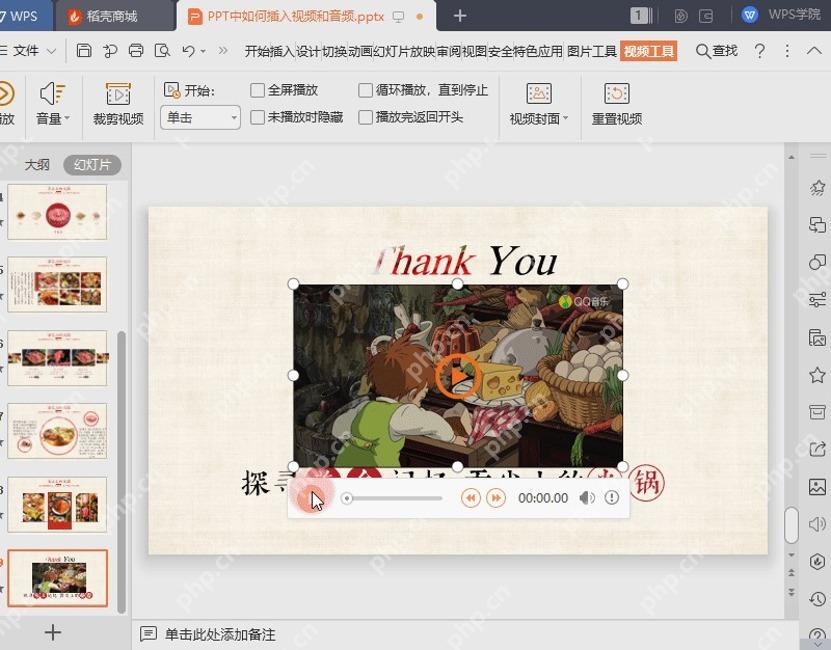Image resolution: width=831 pixels, height=650 pixels.
Task: Click the save icon in quick toolbar
Action: click(84, 50)
